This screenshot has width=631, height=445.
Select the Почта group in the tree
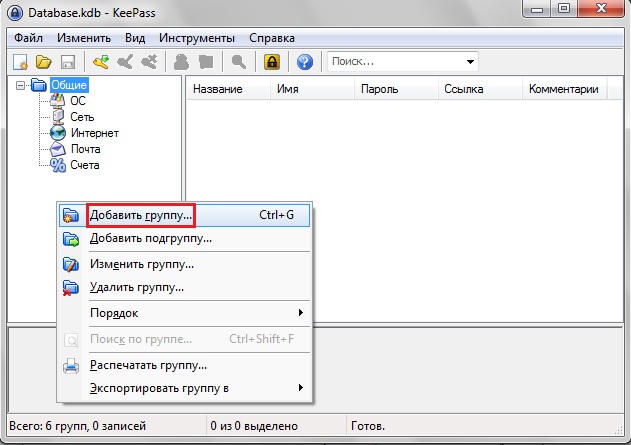tap(85, 149)
